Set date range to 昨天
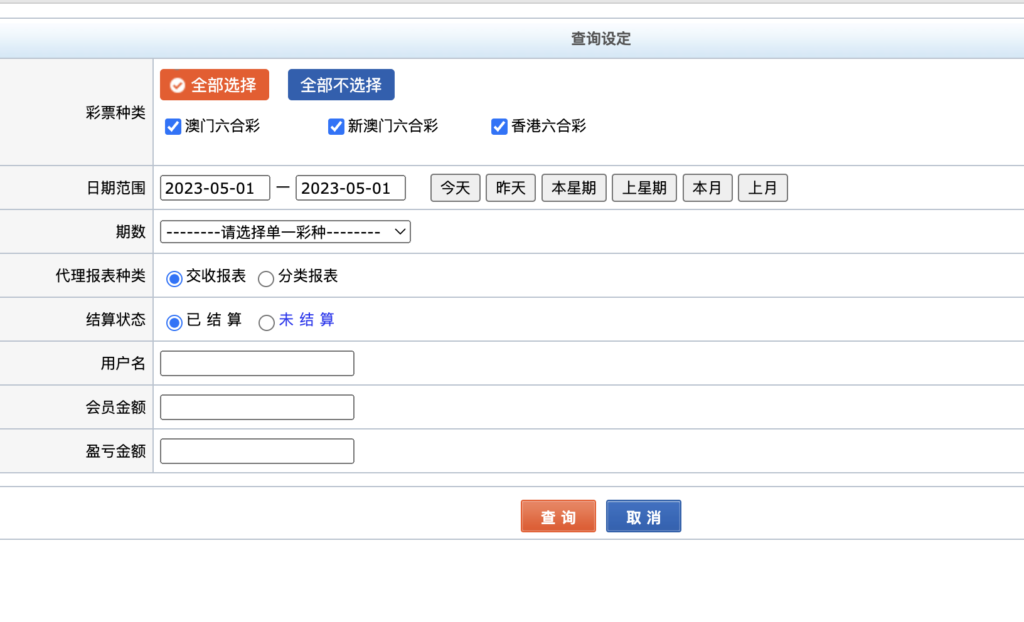Image resolution: width=1024 pixels, height=622 pixels. 511,188
